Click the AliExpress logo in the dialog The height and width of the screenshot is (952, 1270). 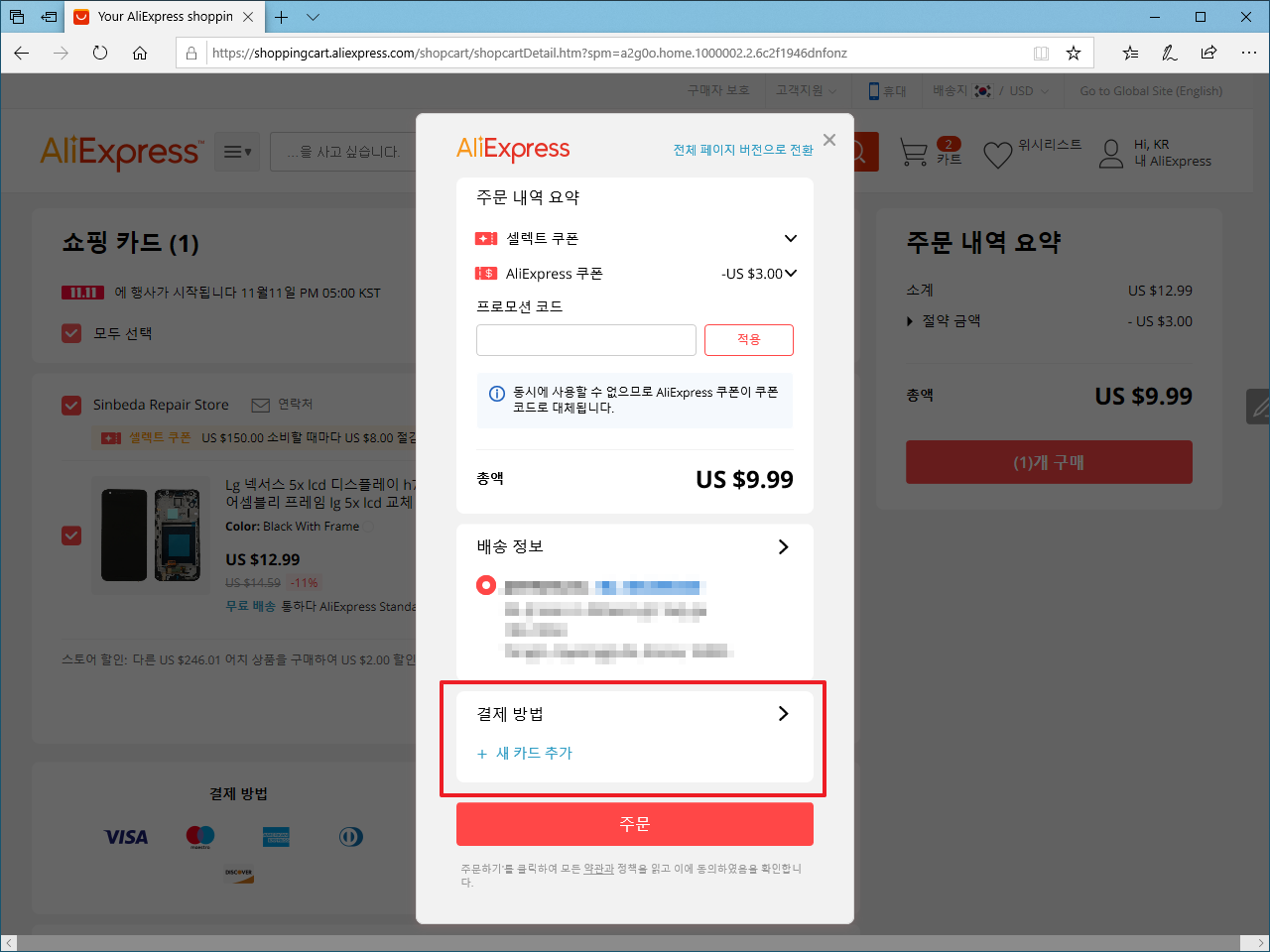[513, 149]
